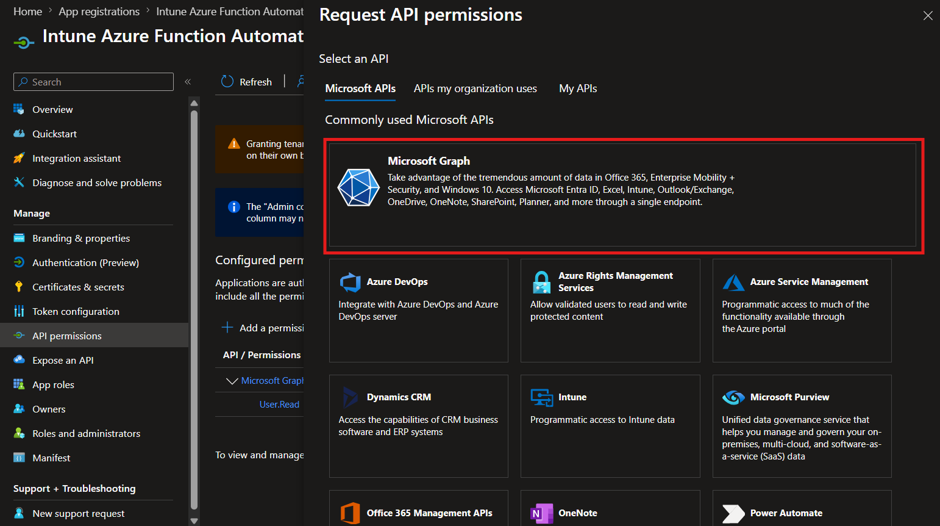The width and height of the screenshot is (940, 526).
Task: Click the Intune monitor icon
Action: click(541, 397)
